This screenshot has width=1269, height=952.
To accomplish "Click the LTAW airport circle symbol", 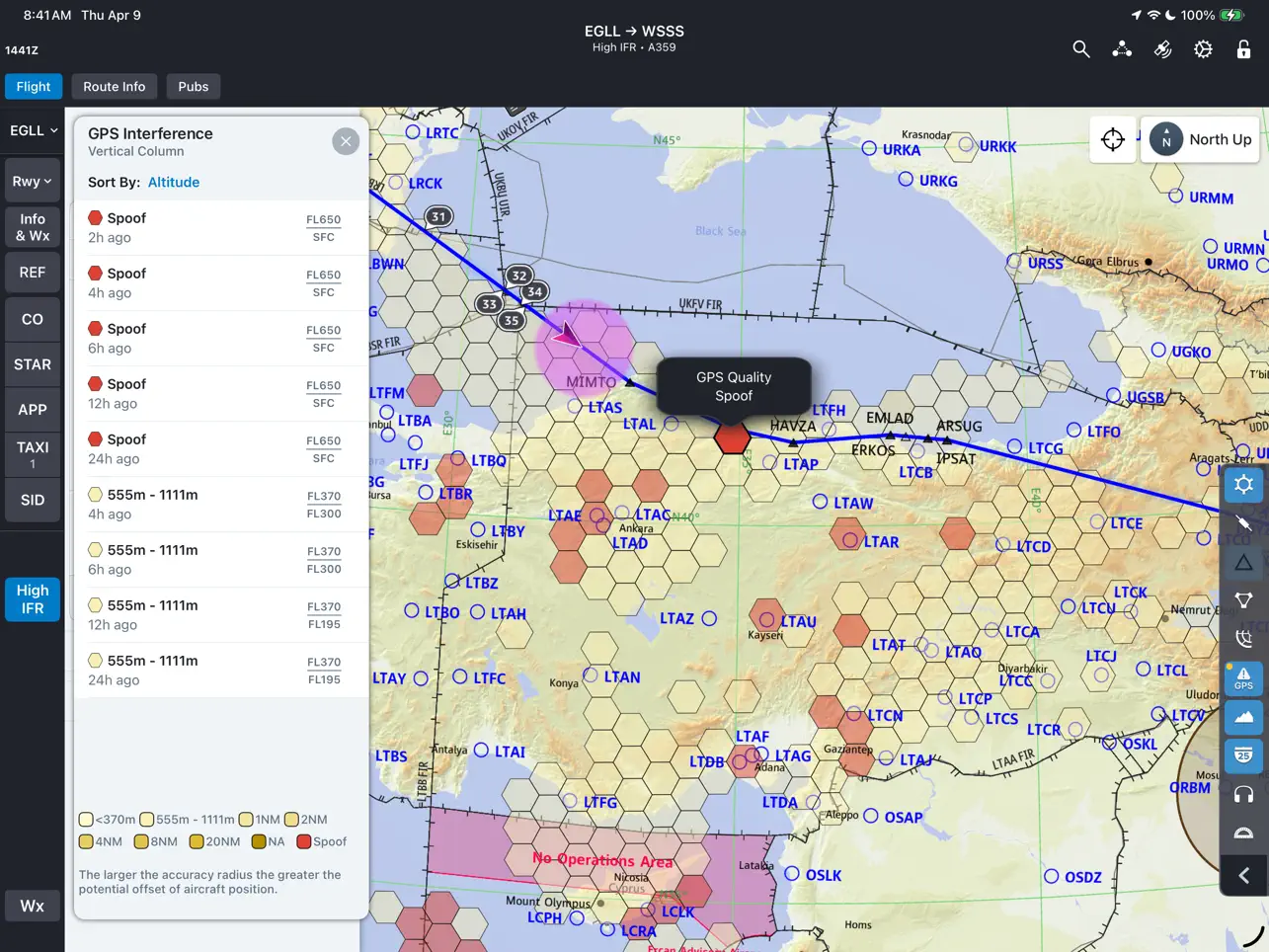I will [x=820, y=502].
